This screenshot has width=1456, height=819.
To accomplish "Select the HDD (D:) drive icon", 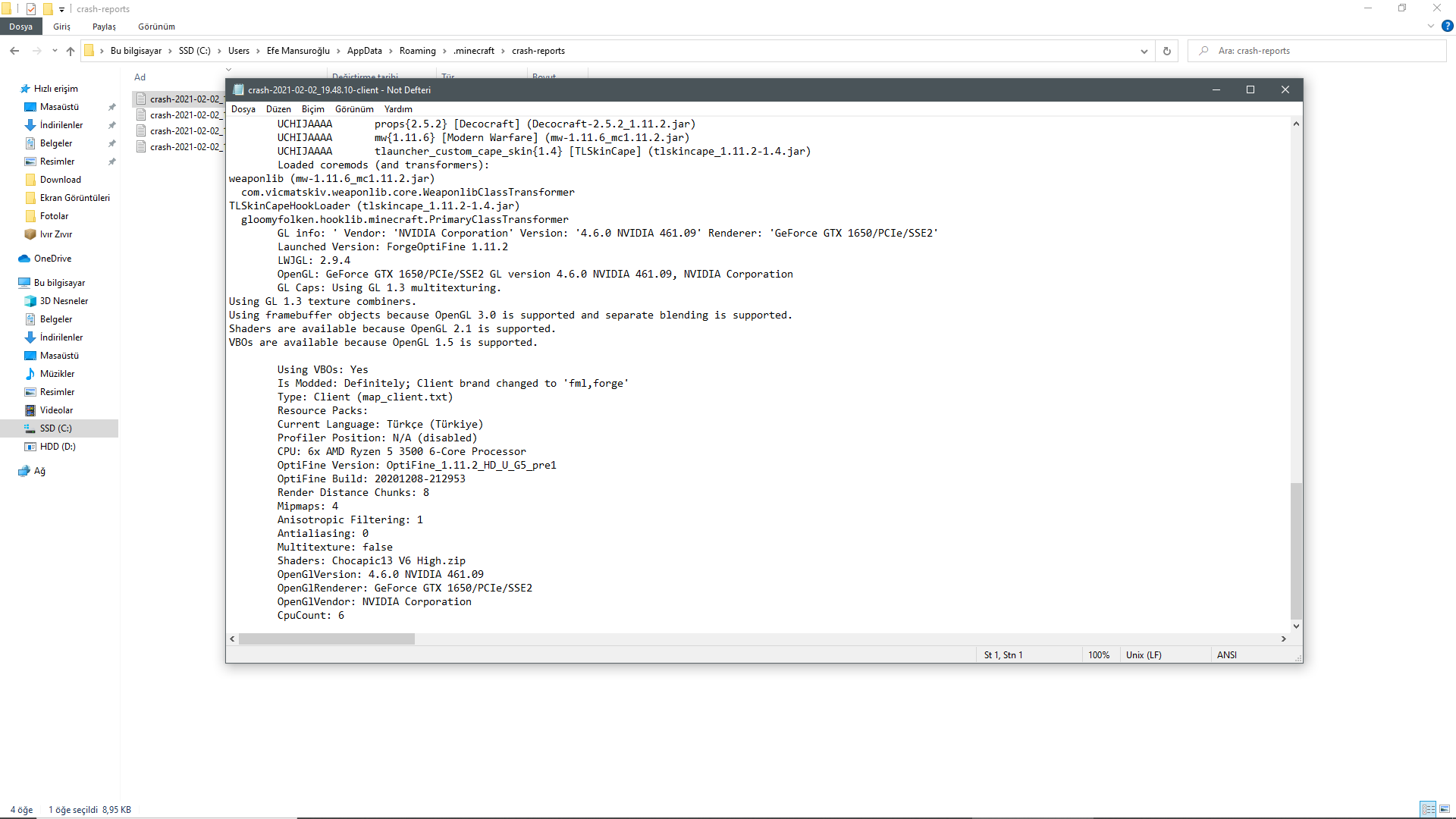I will [30, 447].
